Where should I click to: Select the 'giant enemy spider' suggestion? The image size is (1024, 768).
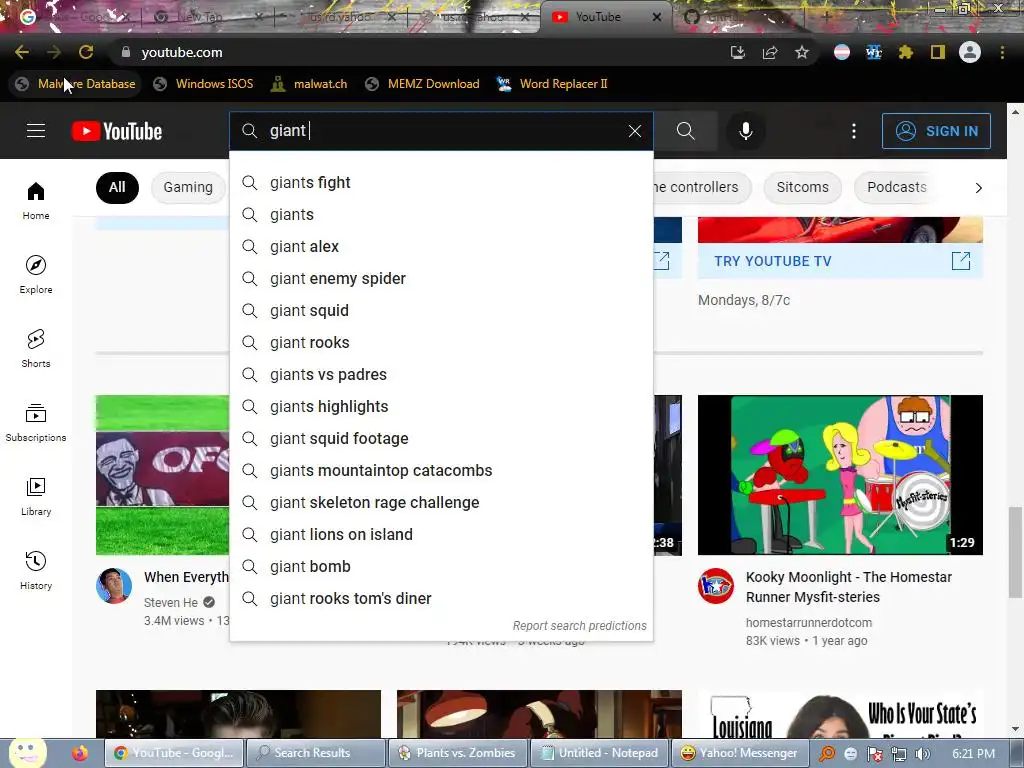441,279
